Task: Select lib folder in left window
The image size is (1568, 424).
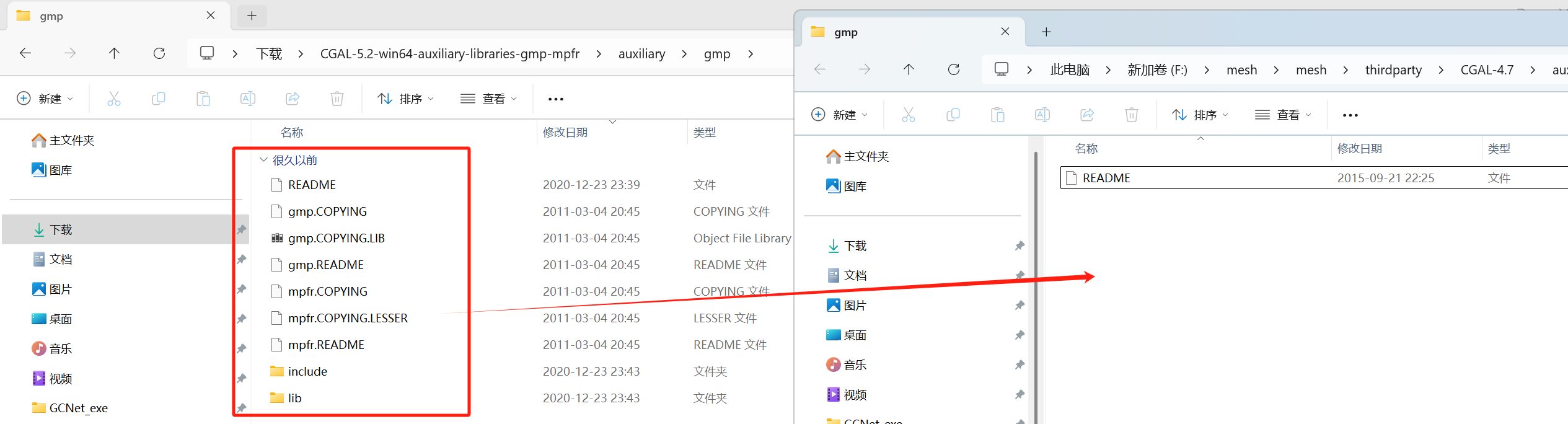Action: pos(286,398)
